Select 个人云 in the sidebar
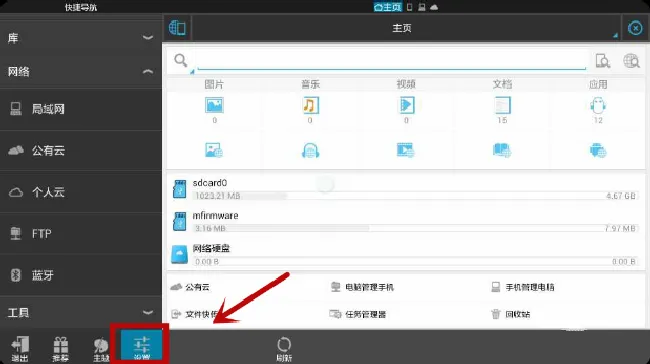650x364 pixels. (x=81, y=192)
